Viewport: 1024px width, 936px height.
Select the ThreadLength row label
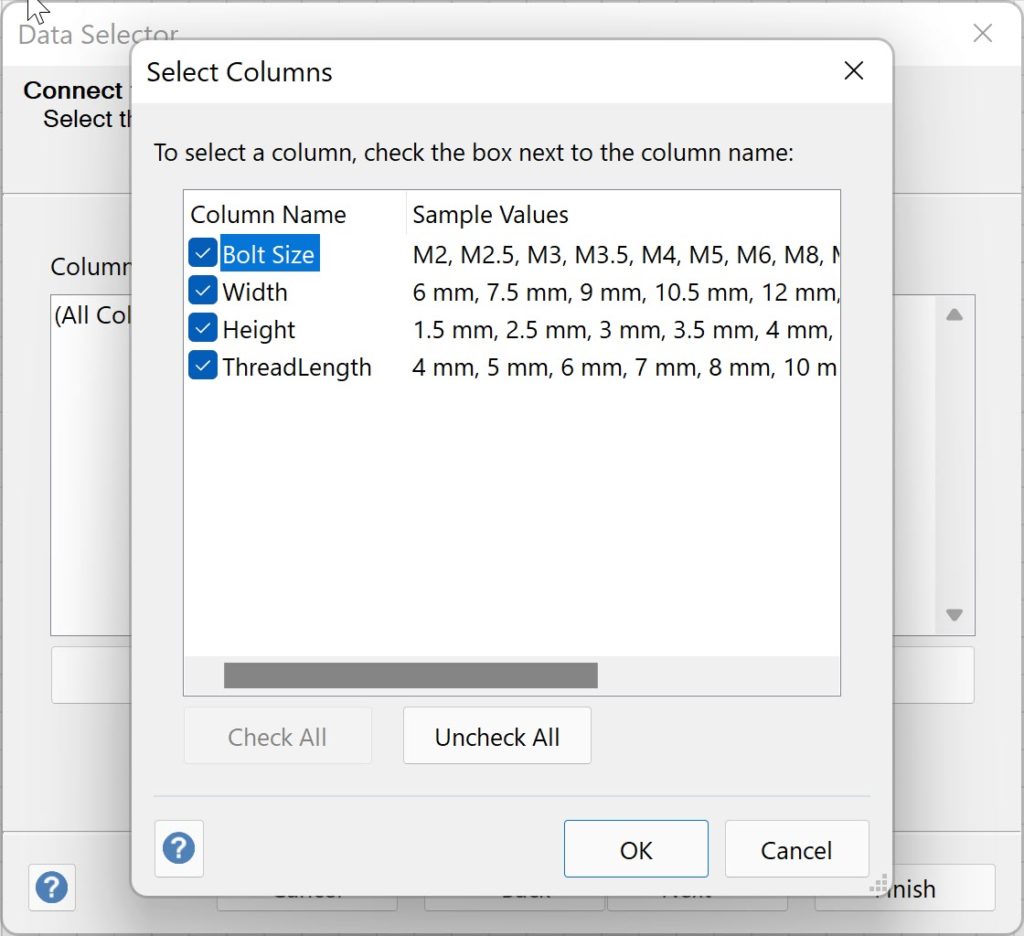297,368
